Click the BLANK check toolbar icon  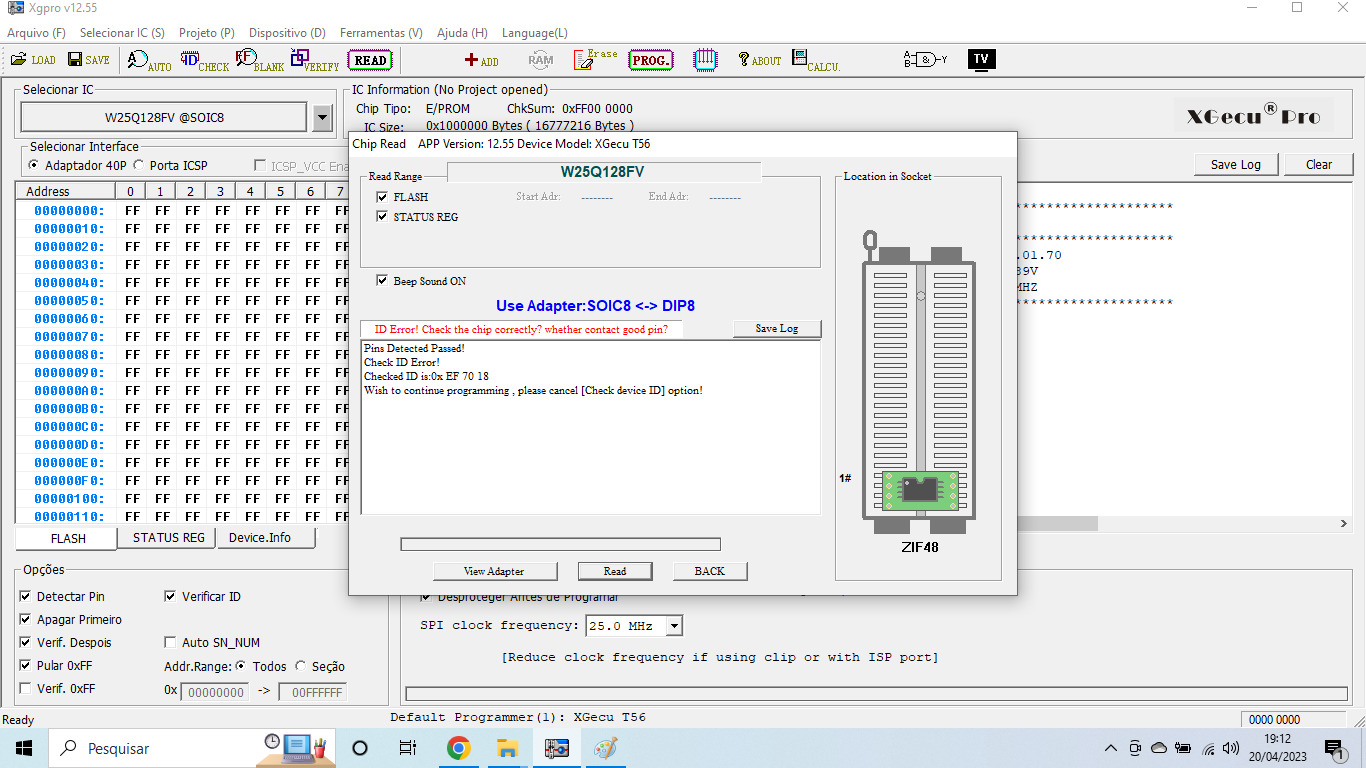click(x=259, y=60)
